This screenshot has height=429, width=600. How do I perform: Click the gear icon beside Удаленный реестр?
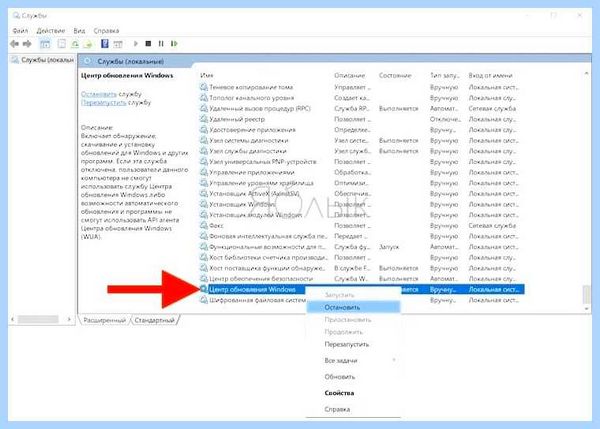click(x=204, y=119)
